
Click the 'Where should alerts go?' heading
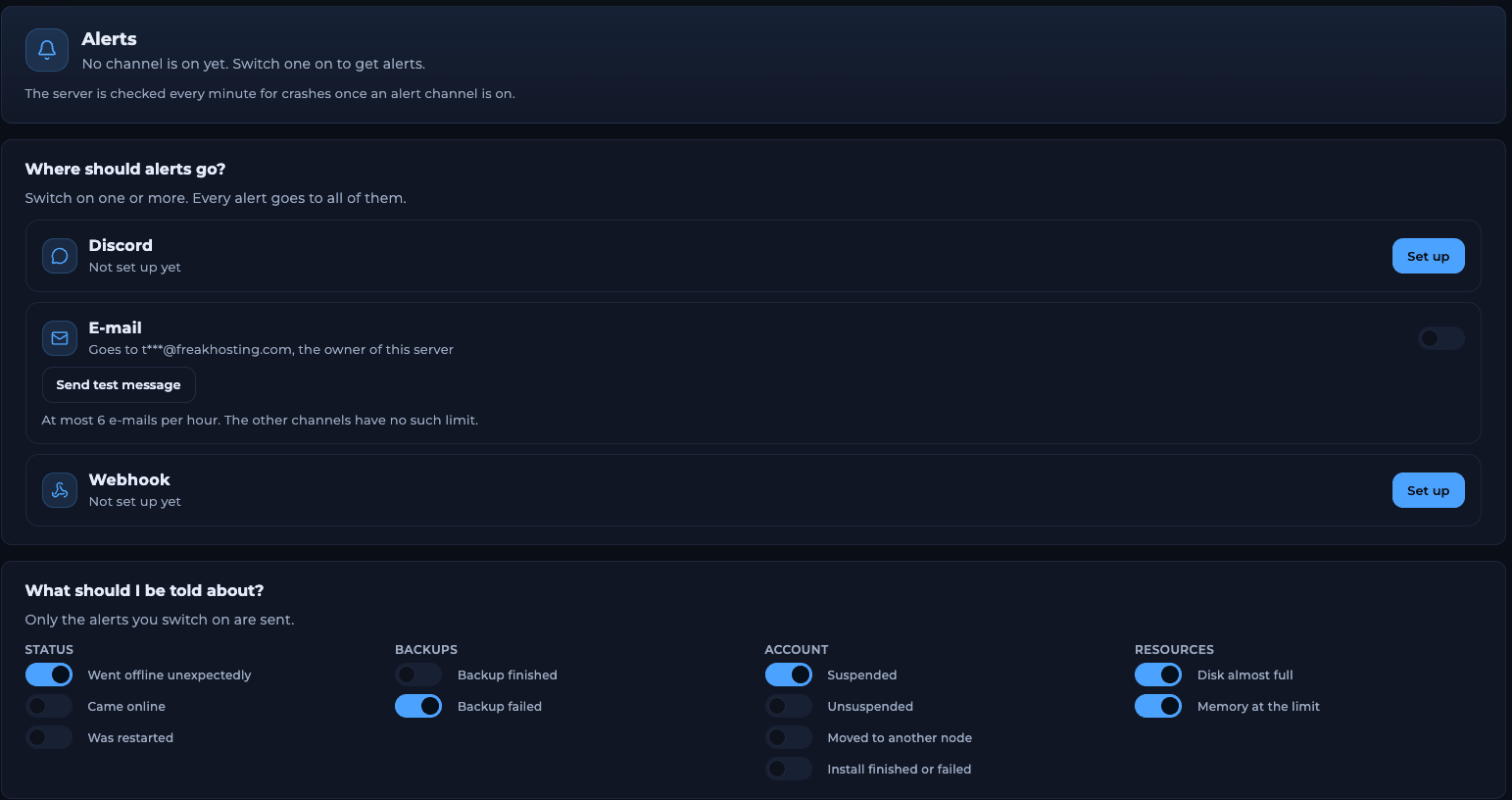click(x=125, y=169)
